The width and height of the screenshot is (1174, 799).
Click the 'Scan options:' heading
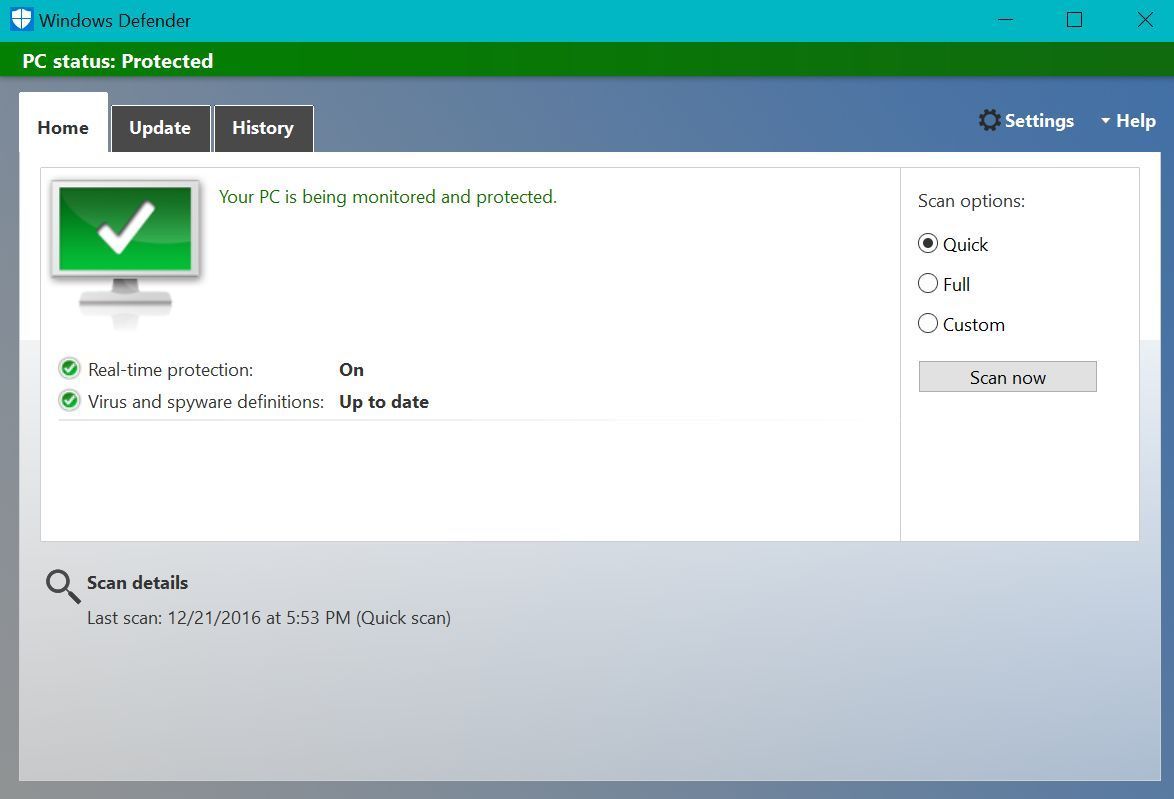click(971, 201)
